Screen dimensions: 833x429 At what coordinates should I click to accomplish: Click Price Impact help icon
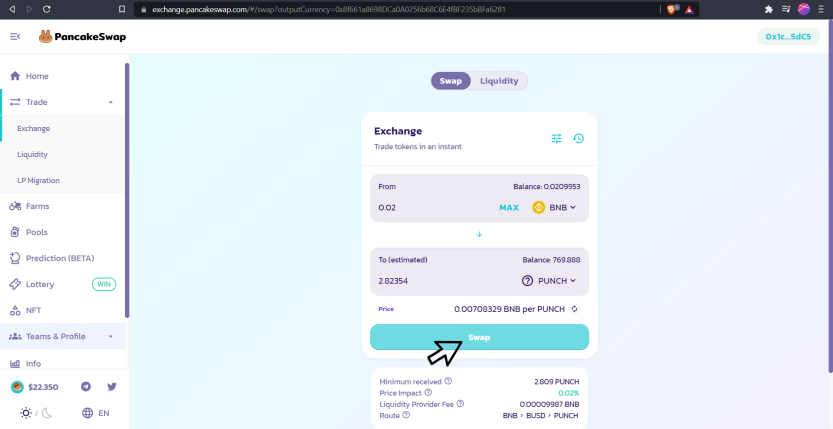[428, 392]
